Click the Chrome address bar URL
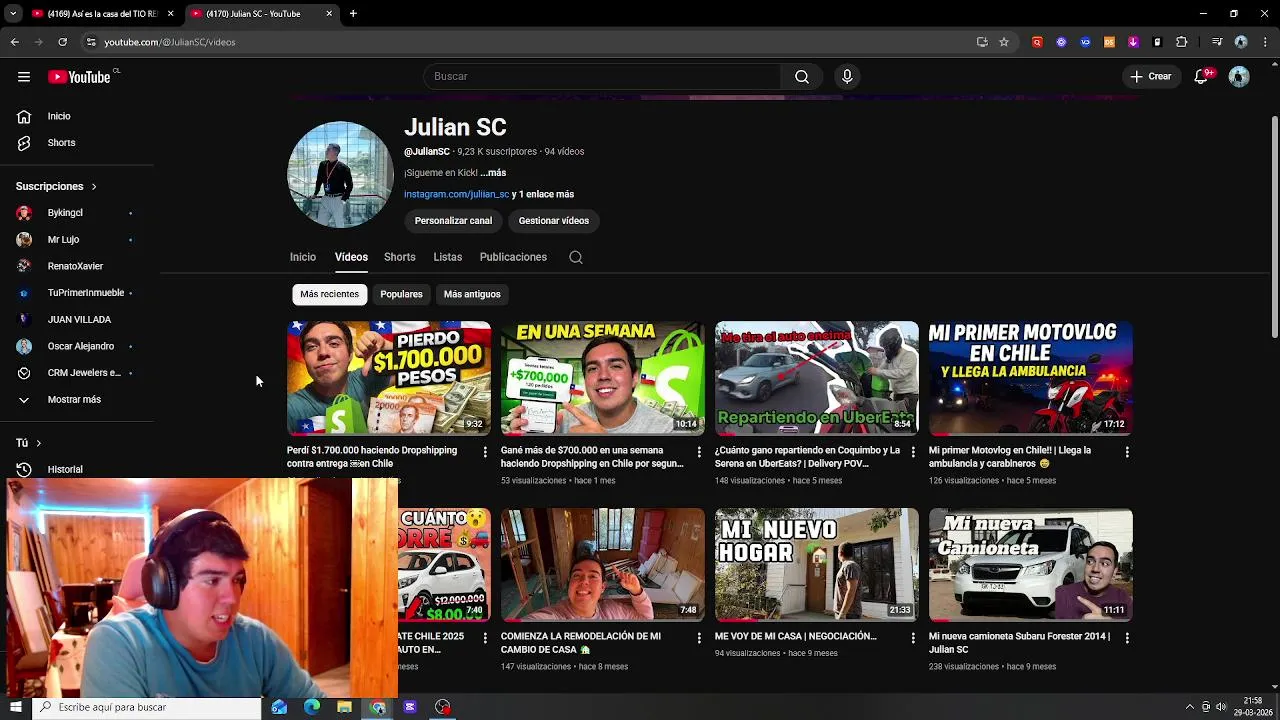Image resolution: width=1280 pixels, height=720 pixels. 170,42
